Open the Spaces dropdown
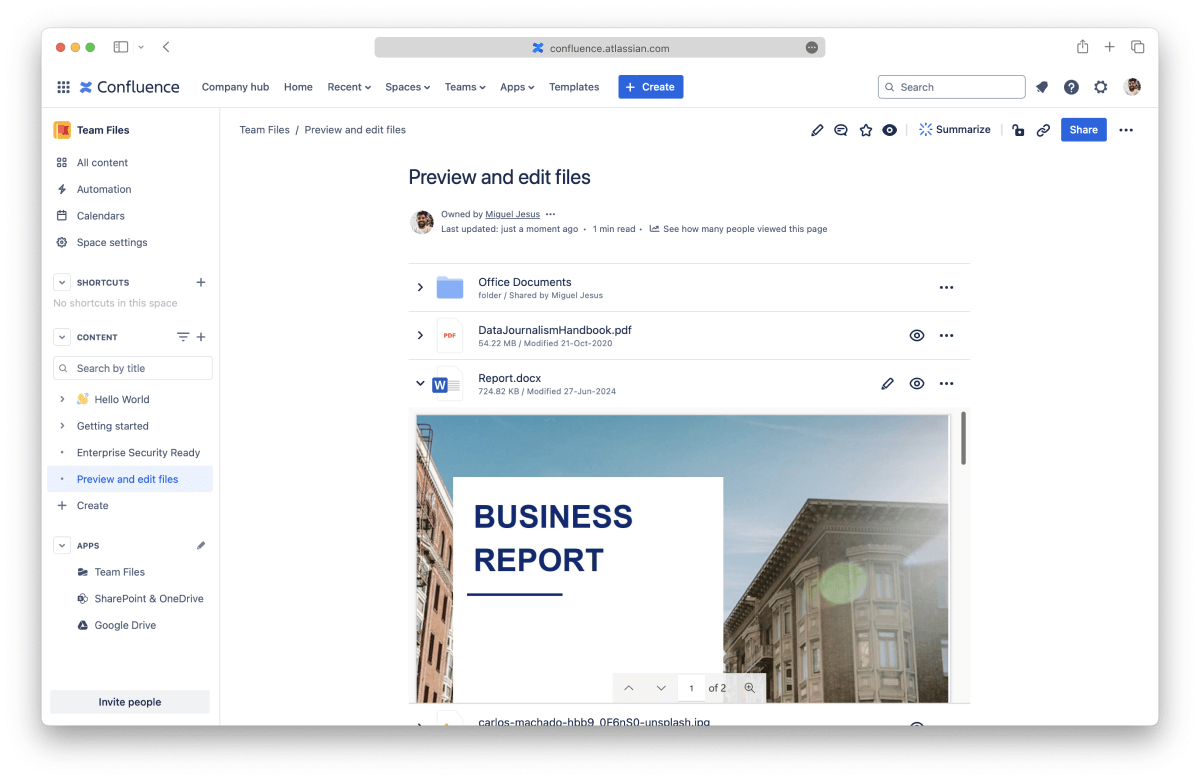The image size is (1200, 781). click(x=407, y=87)
